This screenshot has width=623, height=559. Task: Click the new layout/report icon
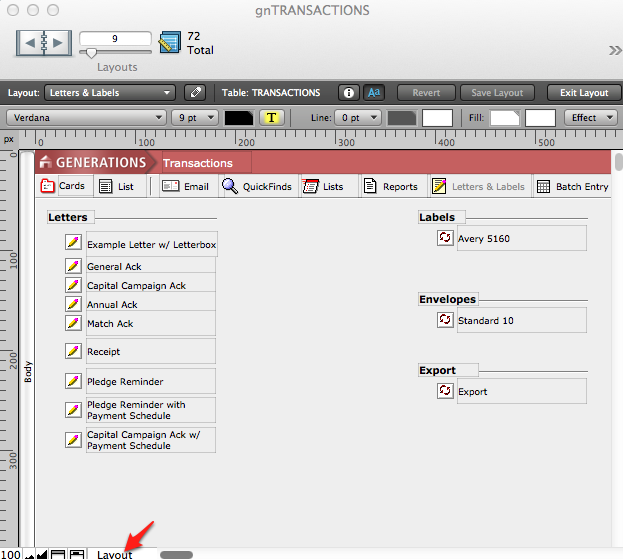170,43
